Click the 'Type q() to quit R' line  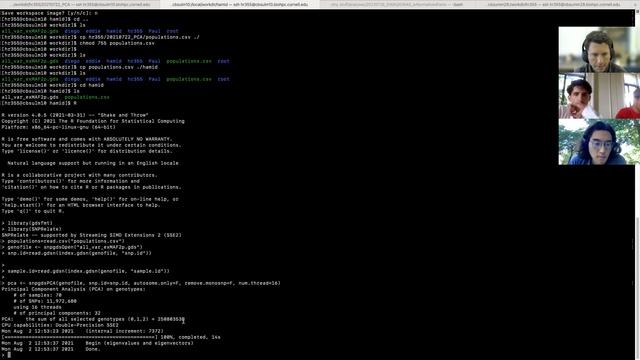pyautogui.click(x=33, y=211)
